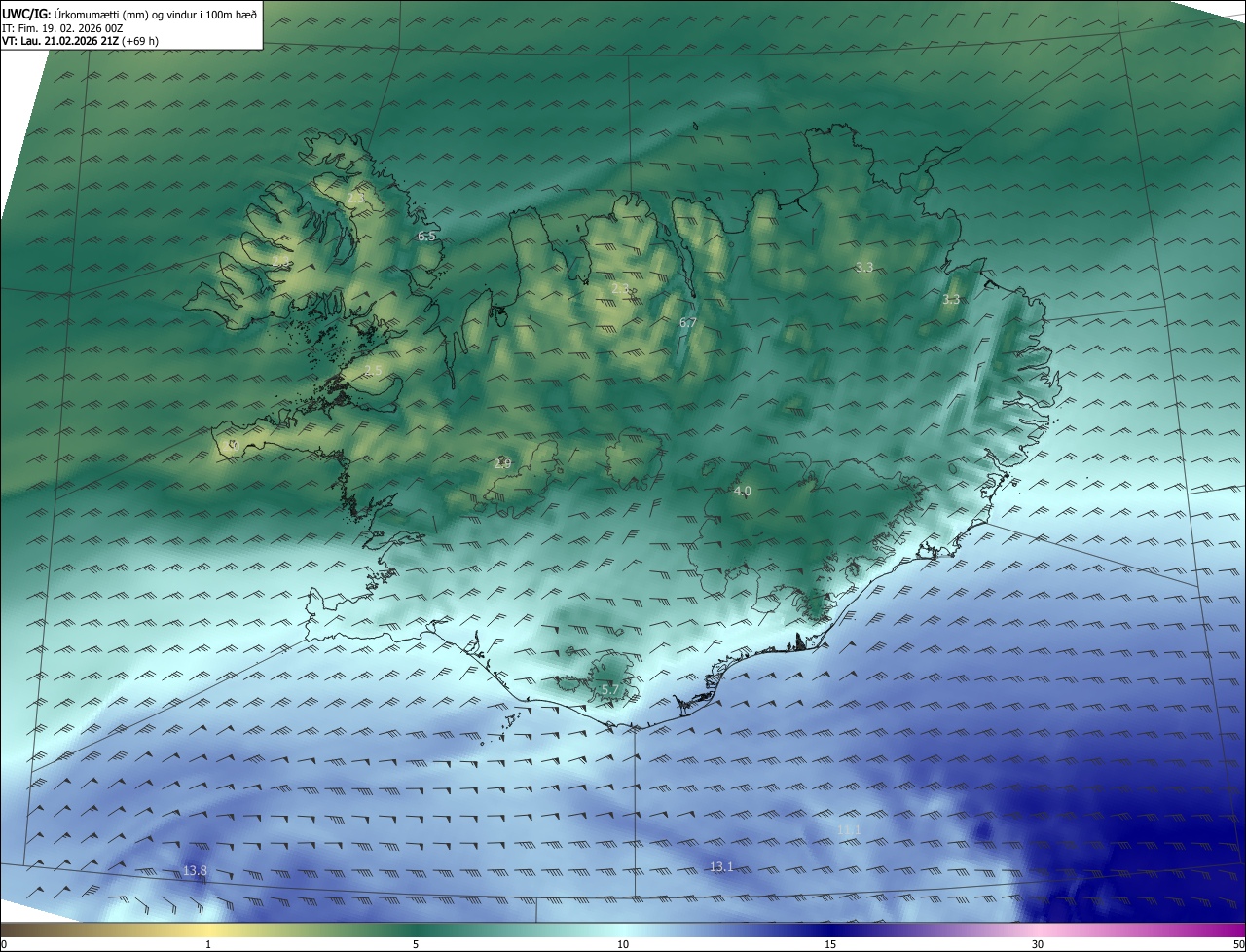Click the 5 tick label on the color scale

pyautogui.click(x=416, y=944)
